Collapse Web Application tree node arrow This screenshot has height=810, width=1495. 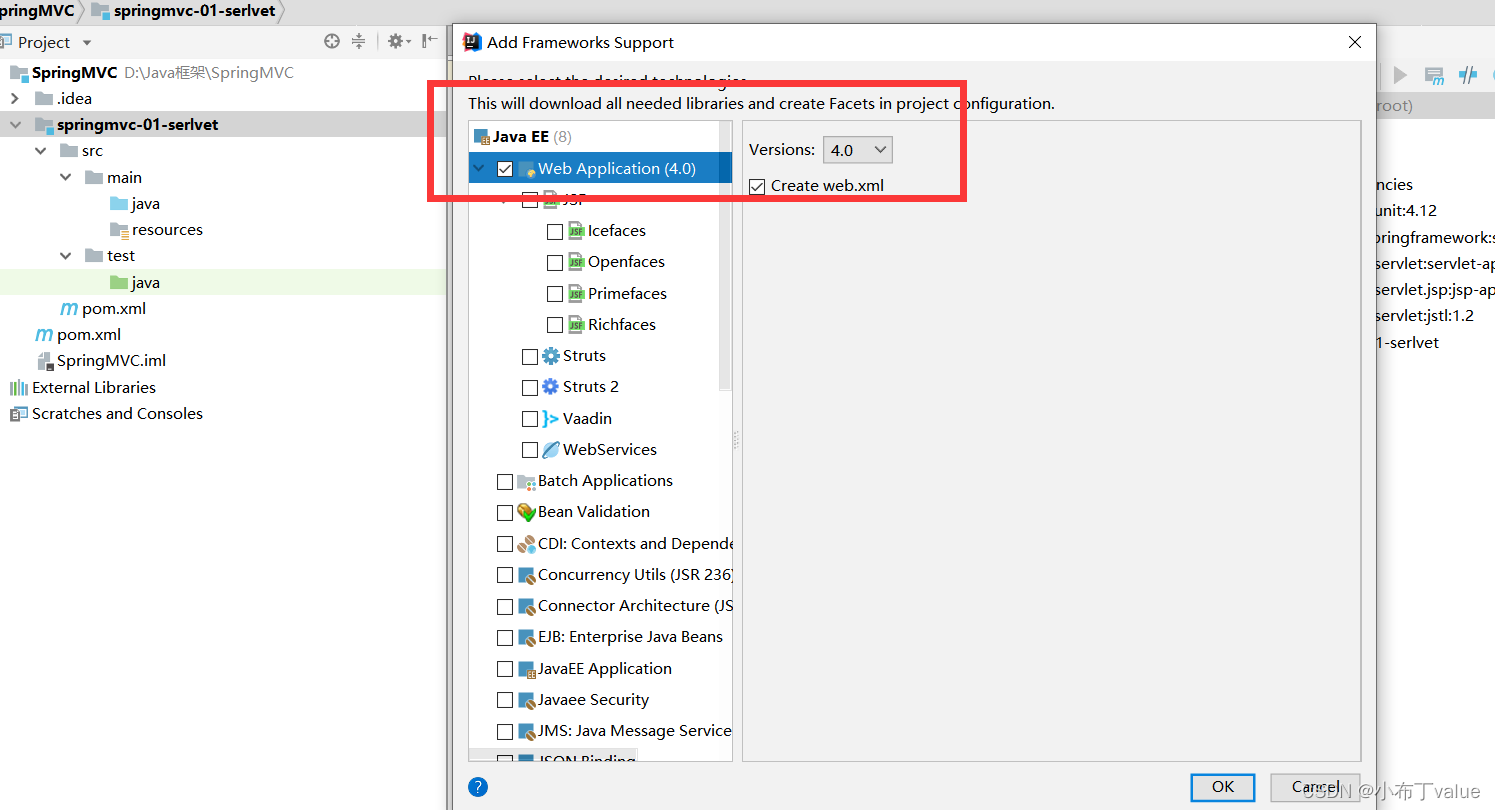[480, 169]
